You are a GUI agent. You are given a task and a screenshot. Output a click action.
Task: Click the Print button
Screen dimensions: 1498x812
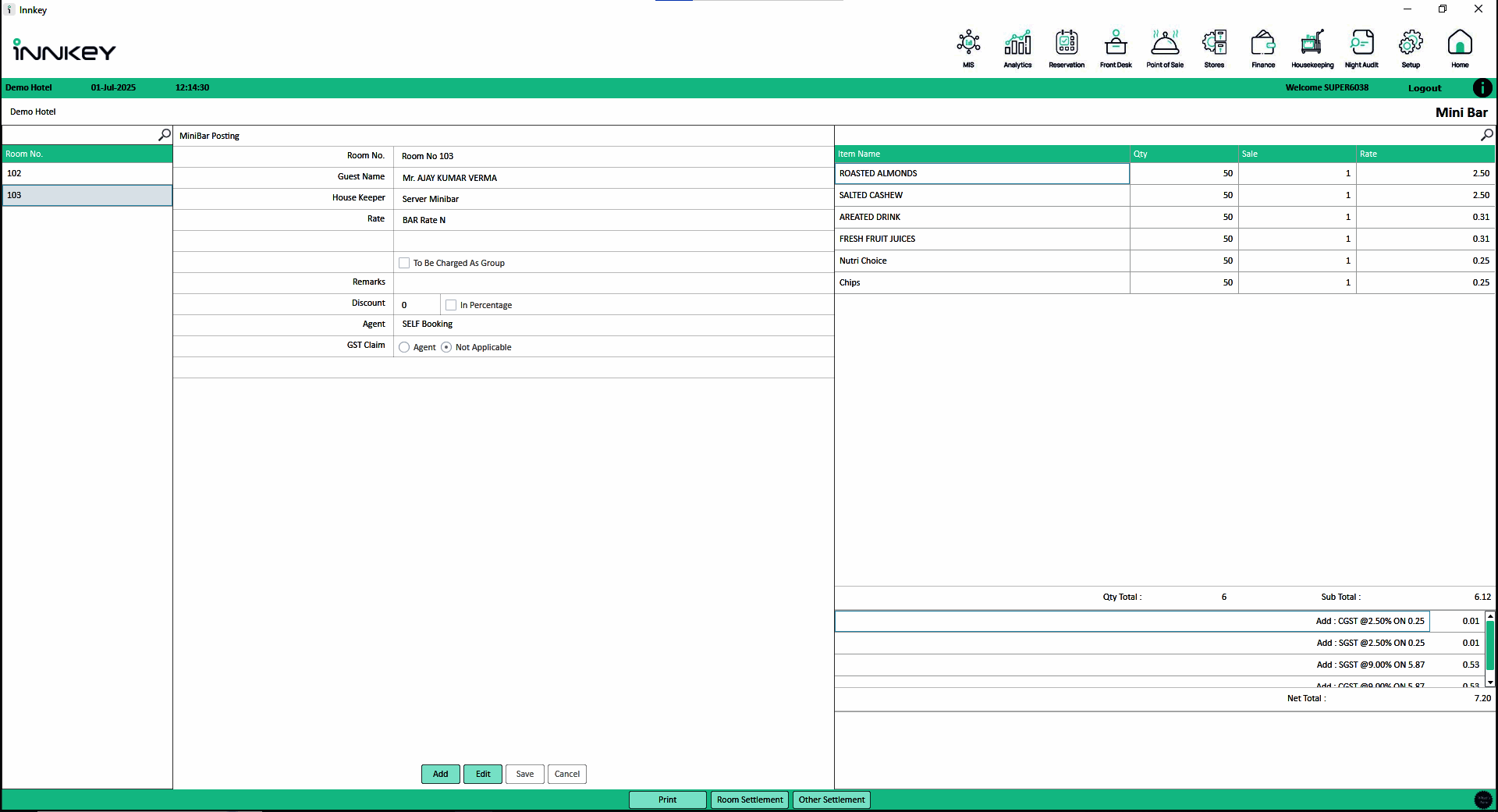[668, 800]
